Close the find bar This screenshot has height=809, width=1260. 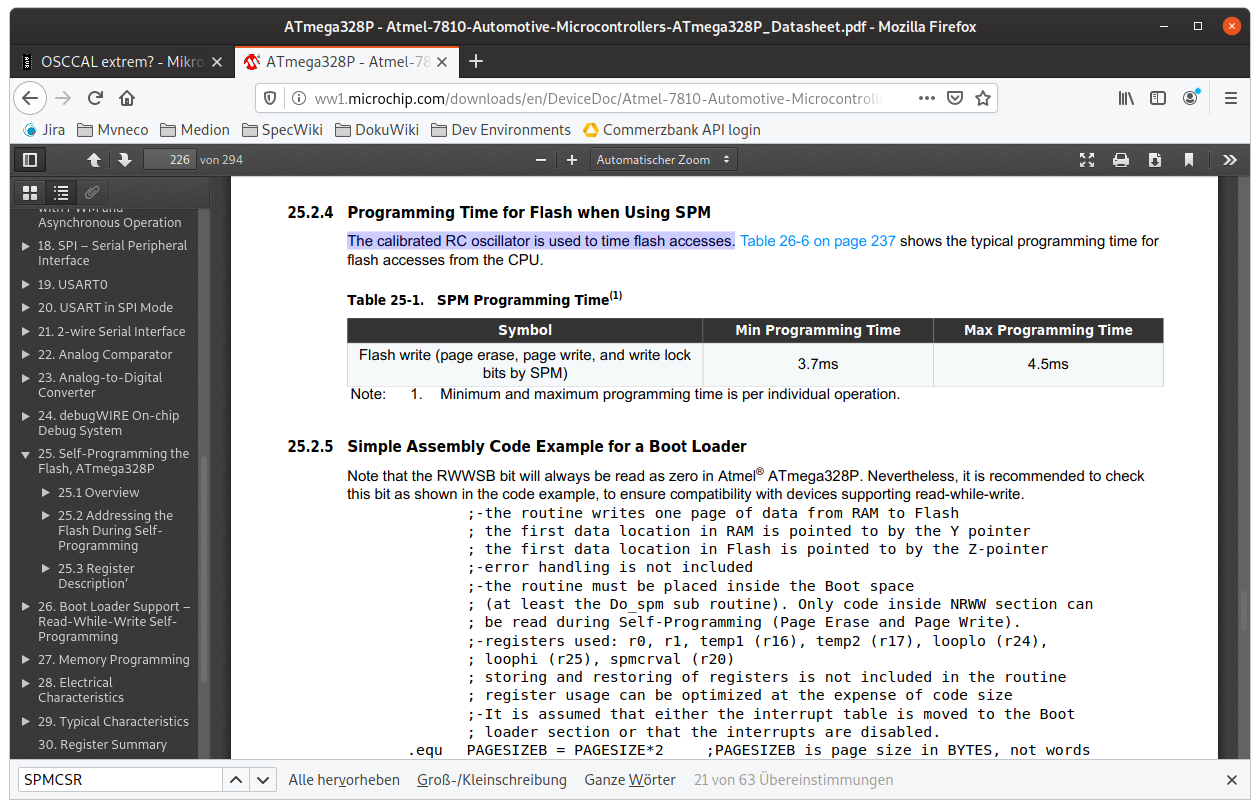[1232, 780]
